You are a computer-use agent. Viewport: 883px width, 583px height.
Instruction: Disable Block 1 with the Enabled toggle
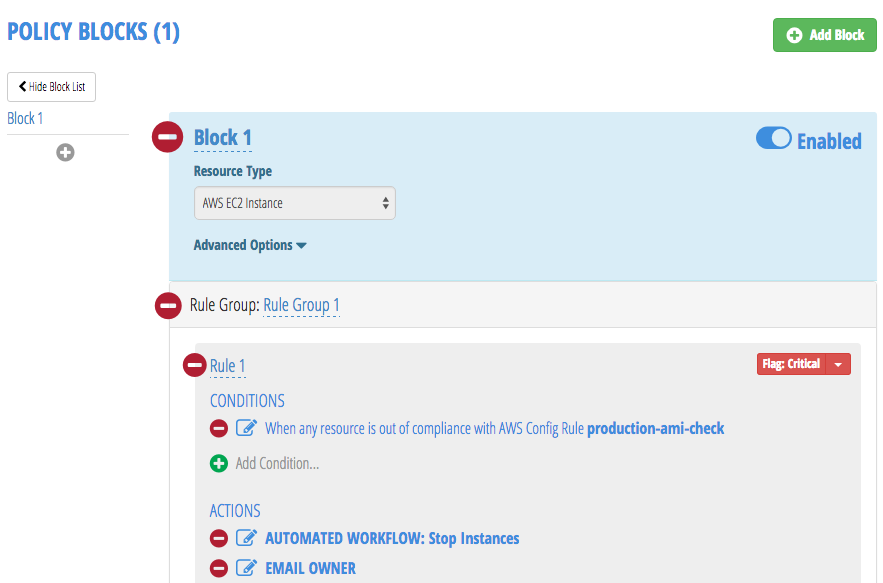click(774, 139)
